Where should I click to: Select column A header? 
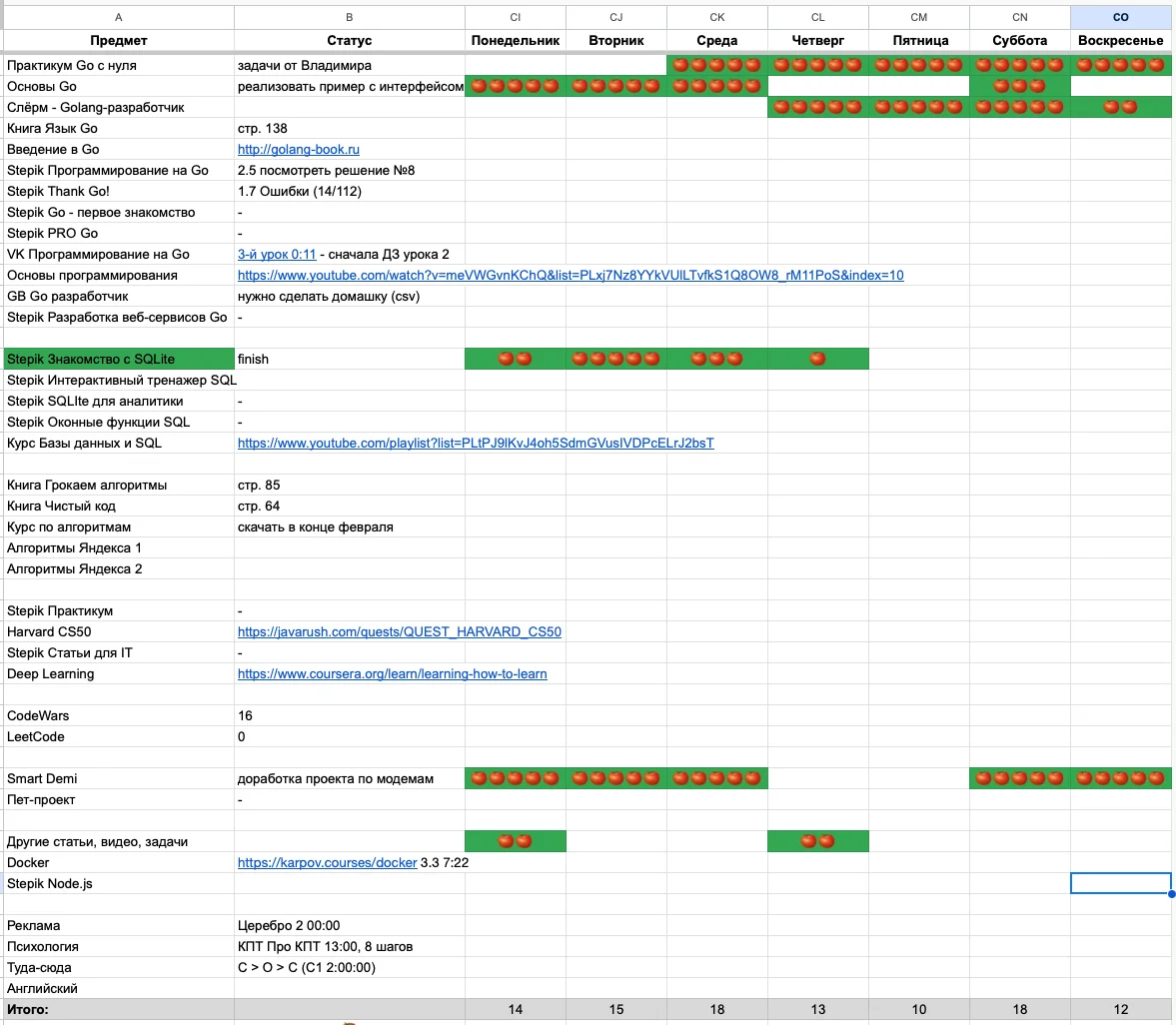pyautogui.click(x=119, y=17)
